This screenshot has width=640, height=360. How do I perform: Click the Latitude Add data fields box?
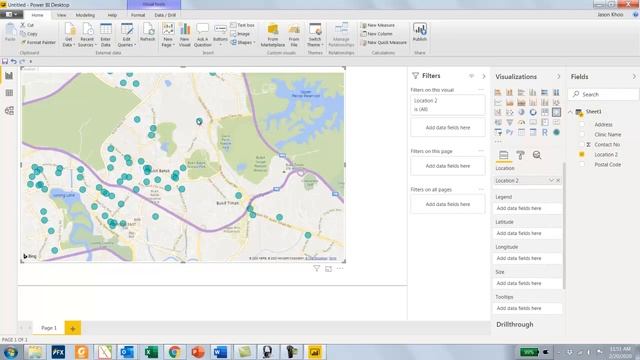click(x=527, y=233)
